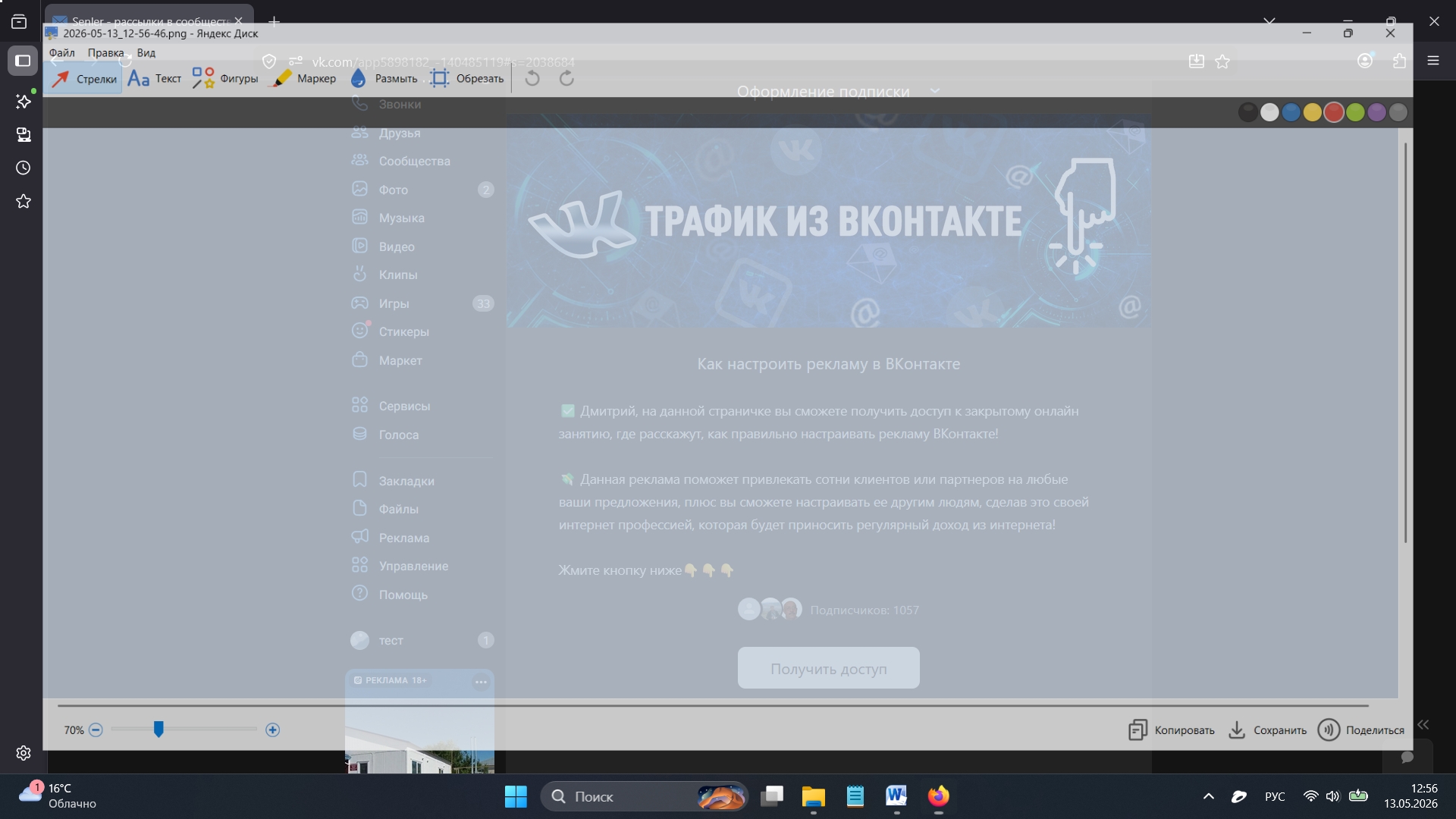Screen dimensions: 1456x819
Task: Open History from the browser sidebar
Action: (24, 168)
